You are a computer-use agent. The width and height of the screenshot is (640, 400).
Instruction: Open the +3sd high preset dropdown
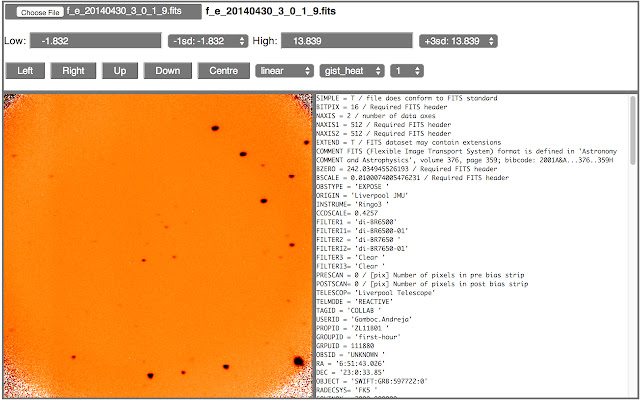[458, 41]
